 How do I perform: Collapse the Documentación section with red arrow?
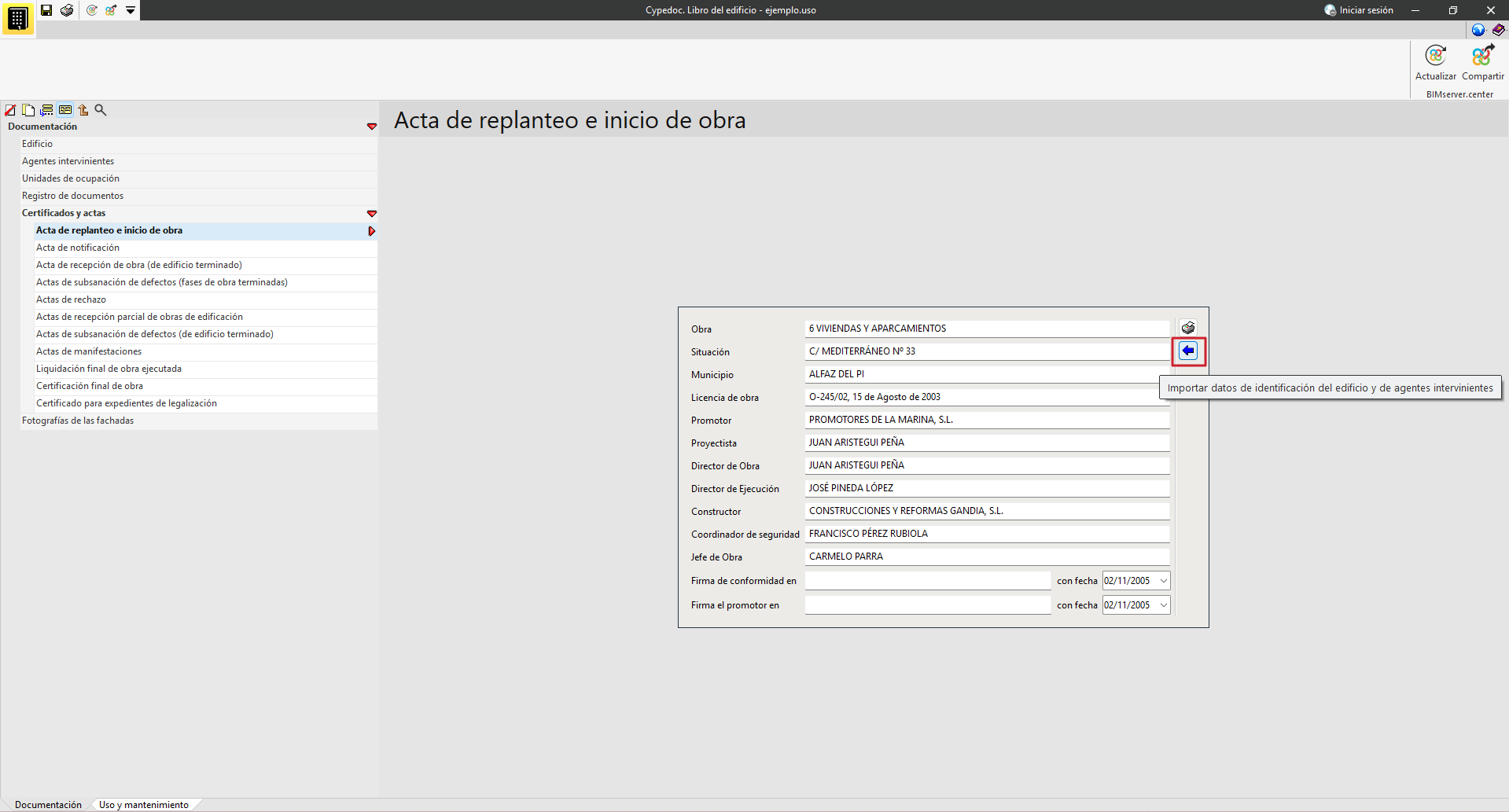click(x=372, y=127)
